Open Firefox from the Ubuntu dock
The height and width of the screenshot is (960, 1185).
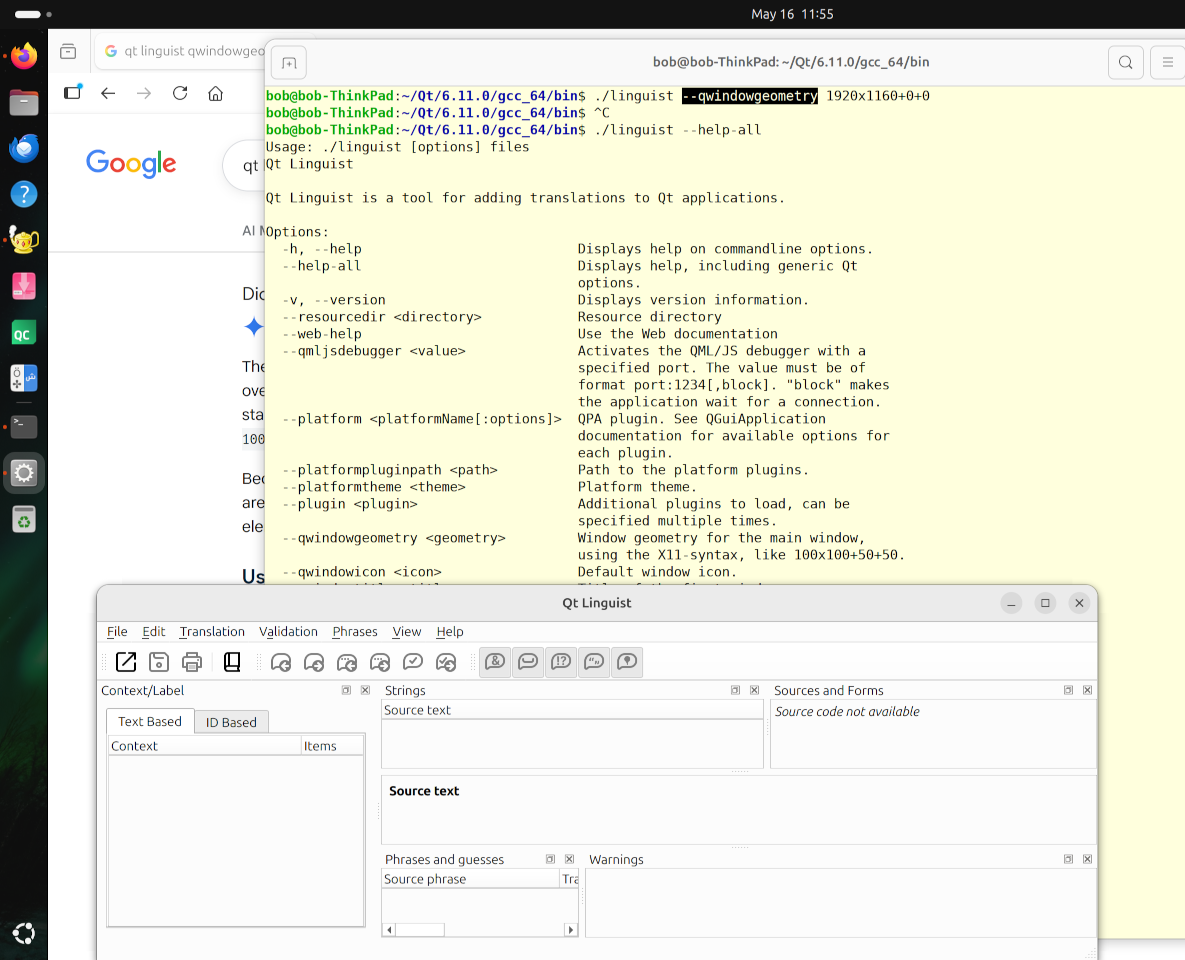(24, 56)
